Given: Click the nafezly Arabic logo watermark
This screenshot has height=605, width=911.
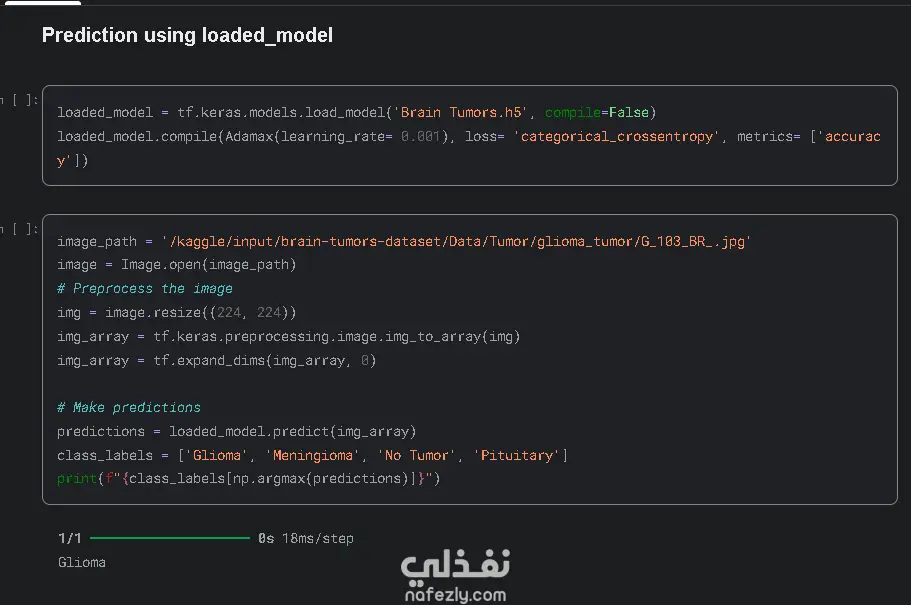Looking at the screenshot, I should click(455, 566).
